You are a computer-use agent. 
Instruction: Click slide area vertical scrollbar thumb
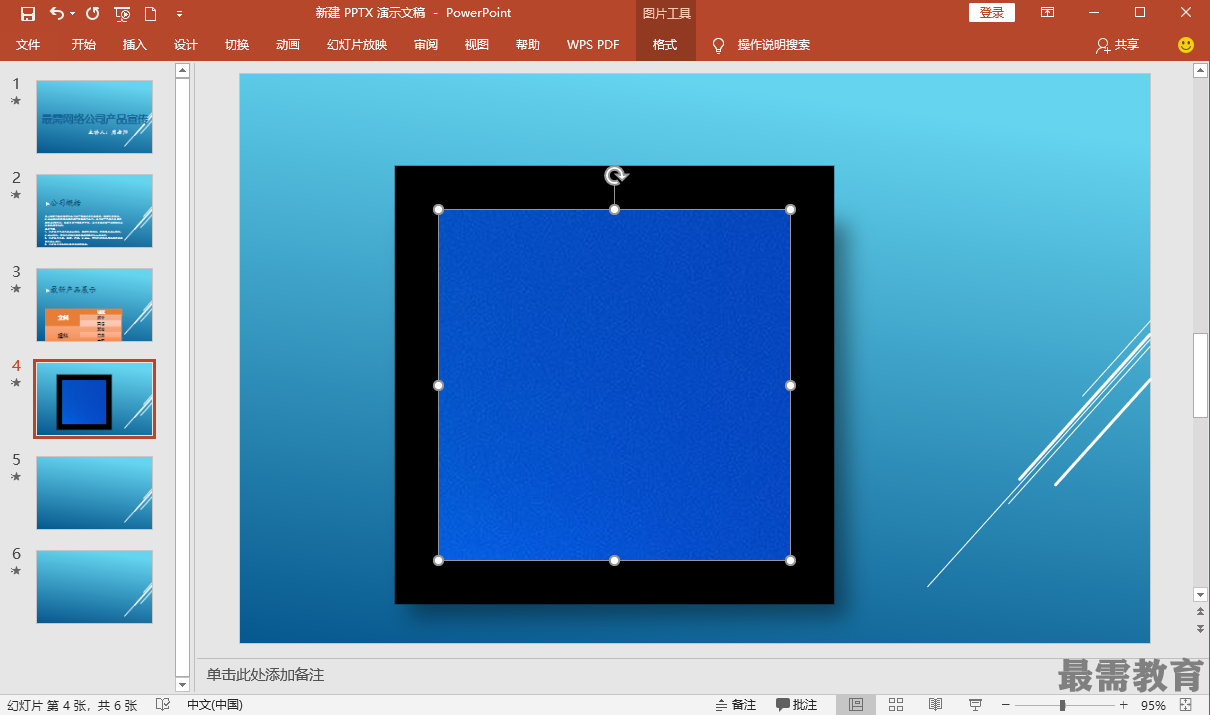[1200, 375]
